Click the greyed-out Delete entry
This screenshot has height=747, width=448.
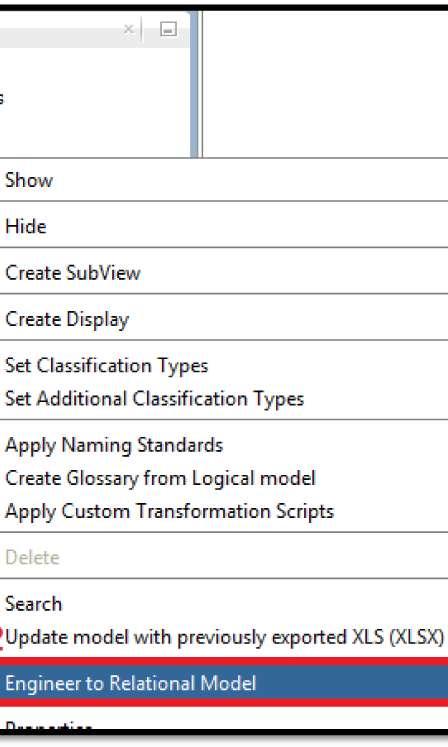[x=224, y=557]
